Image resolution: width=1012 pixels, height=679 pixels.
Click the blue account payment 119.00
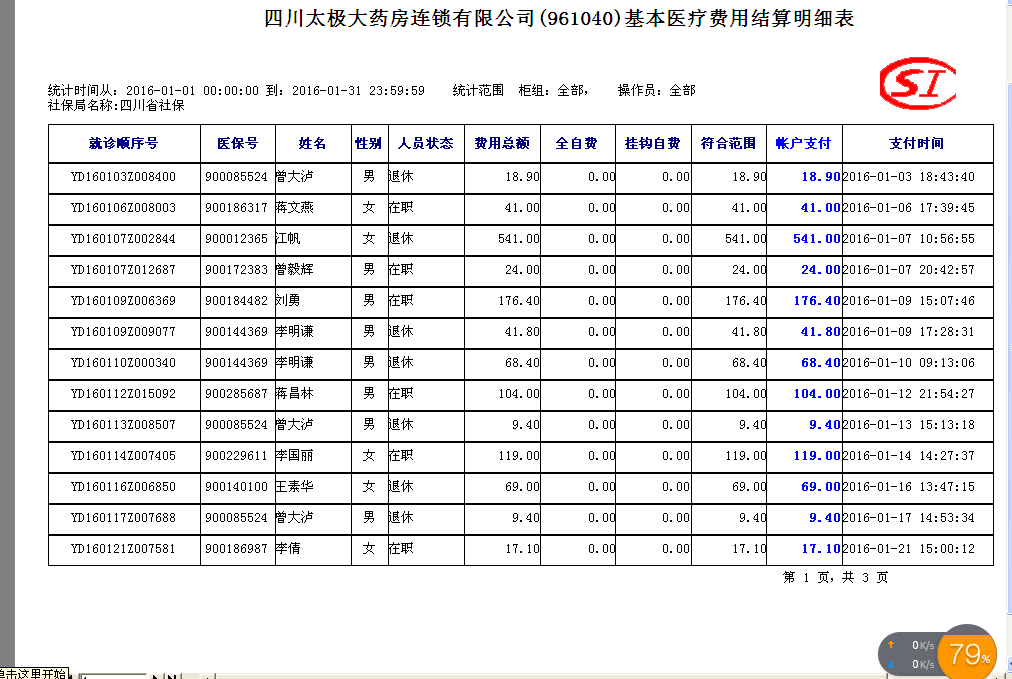(x=816, y=456)
